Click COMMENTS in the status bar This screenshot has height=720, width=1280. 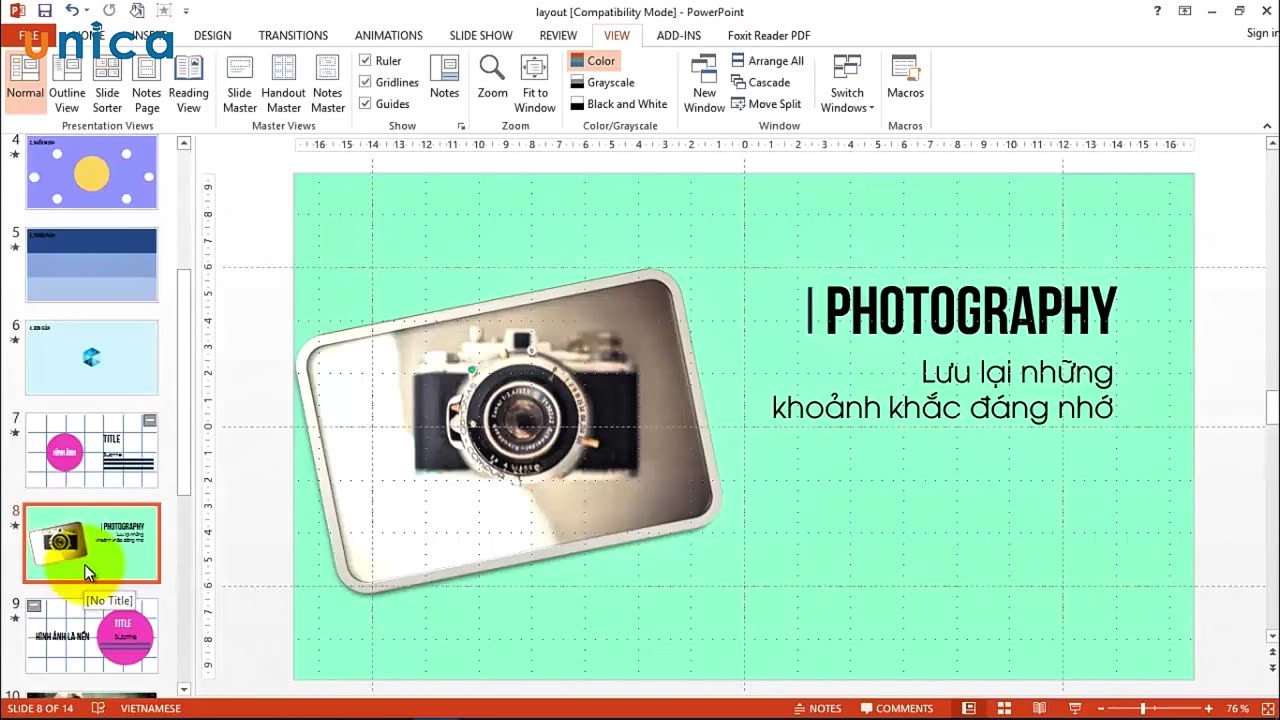897,708
